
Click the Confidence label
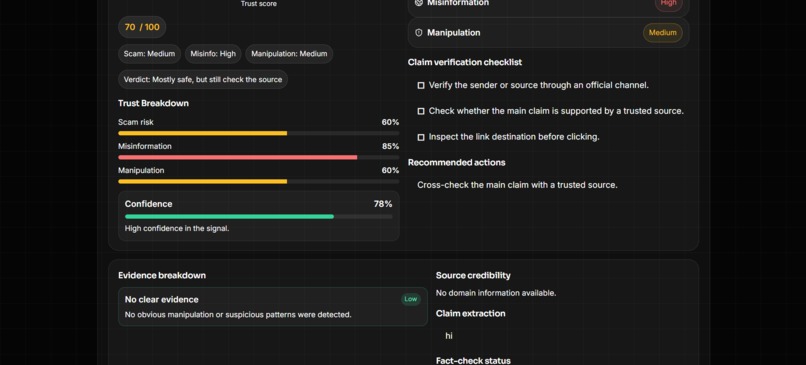pyautogui.click(x=149, y=204)
